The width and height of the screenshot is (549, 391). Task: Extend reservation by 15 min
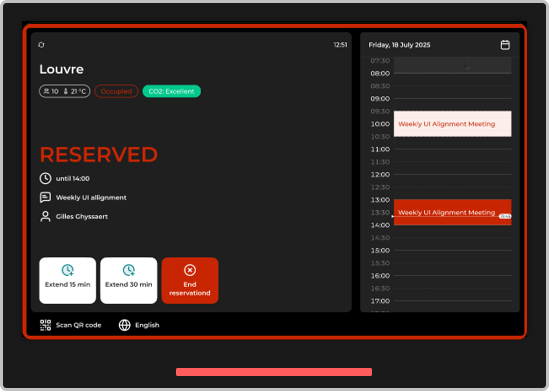click(68, 280)
